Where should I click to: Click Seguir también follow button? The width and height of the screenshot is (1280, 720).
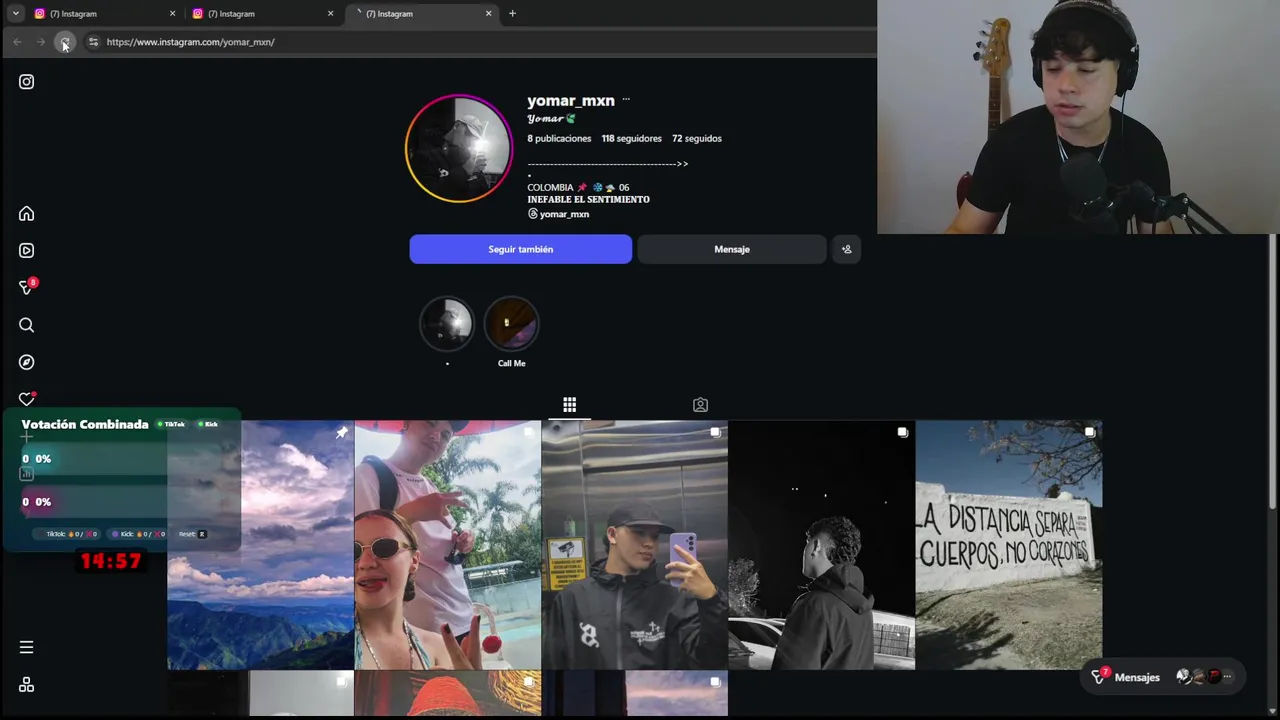coord(520,249)
